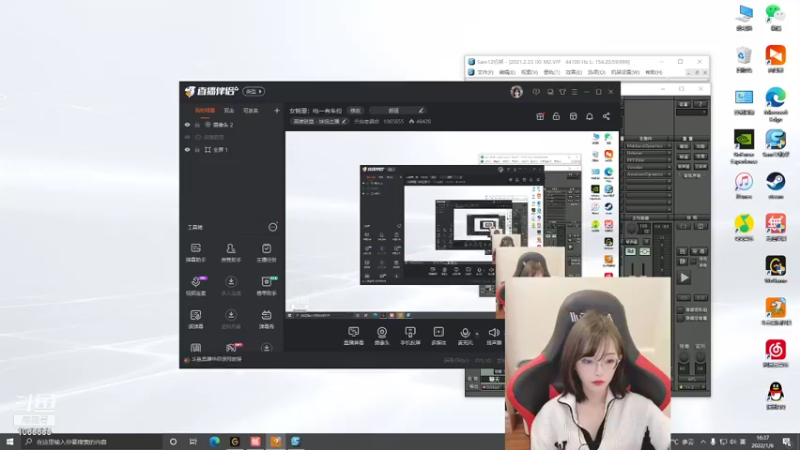Open the QQ penguin desktop icon
Viewport: 800px width, 450px height.
coord(776,396)
